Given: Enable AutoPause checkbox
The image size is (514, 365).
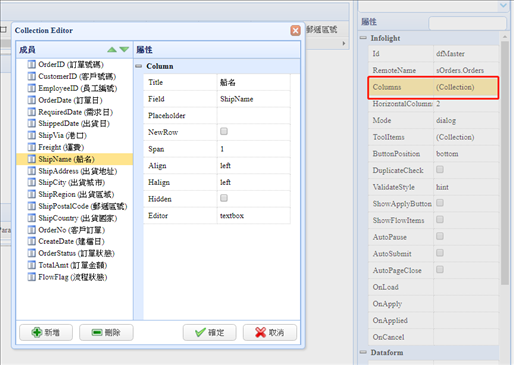Looking at the screenshot, I should tap(440, 236).
